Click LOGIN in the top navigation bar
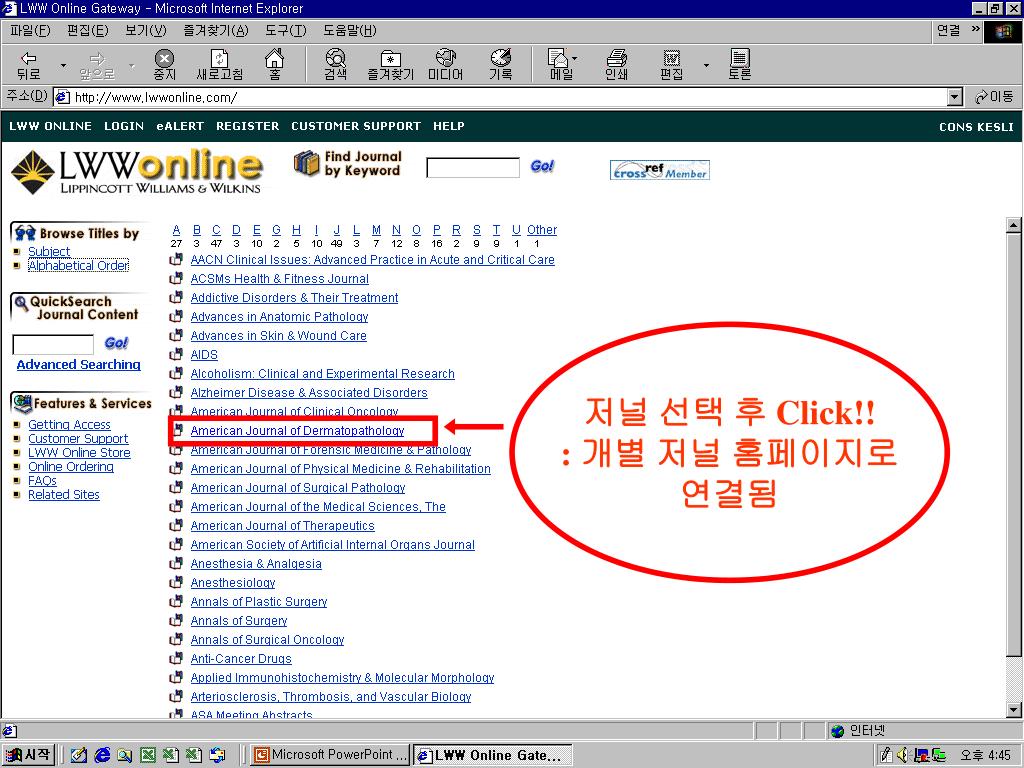Screen dimensions: 1024x768 click(124, 126)
